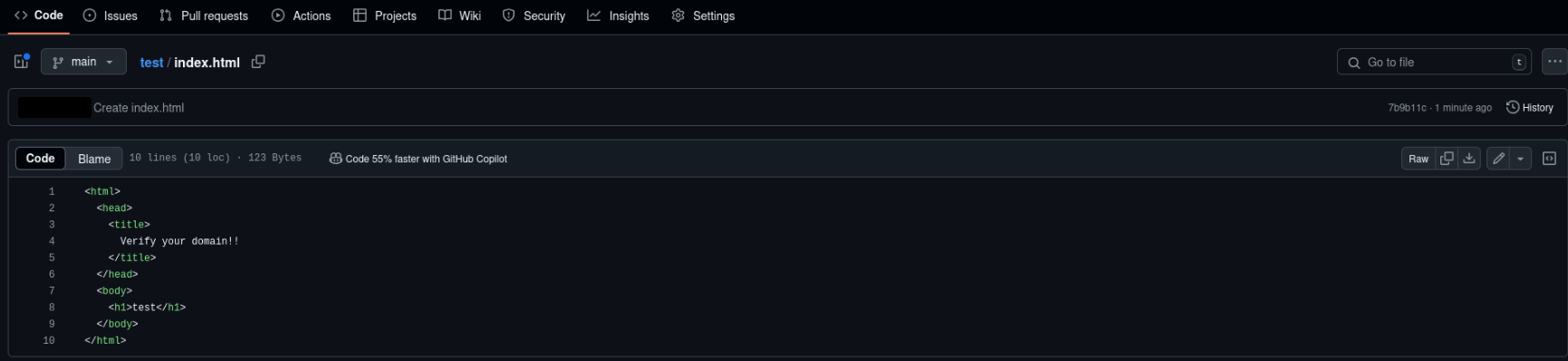The image size is (1568, 361).
Task: Focus the Go to file search field
Action: pos(1434,62)
